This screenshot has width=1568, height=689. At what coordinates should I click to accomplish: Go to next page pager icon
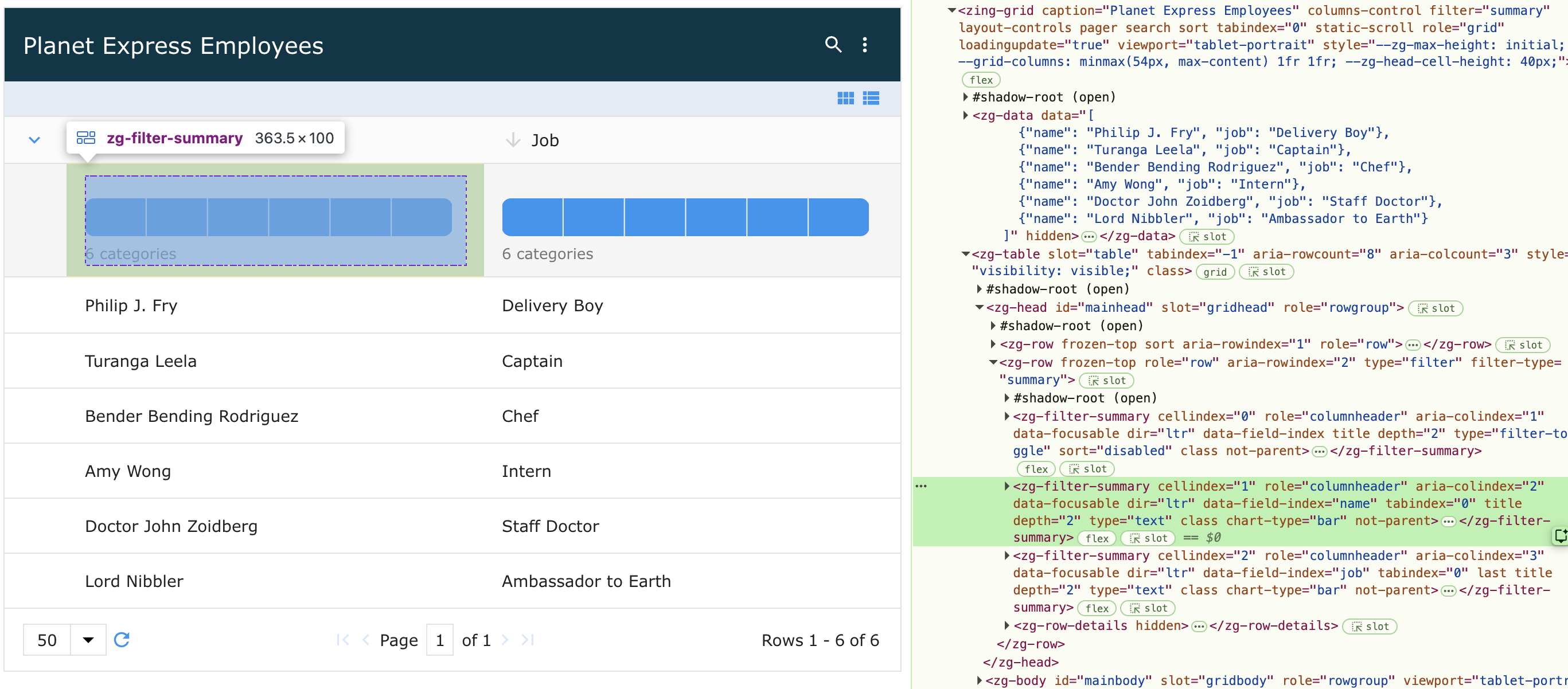tap(505, 640)
